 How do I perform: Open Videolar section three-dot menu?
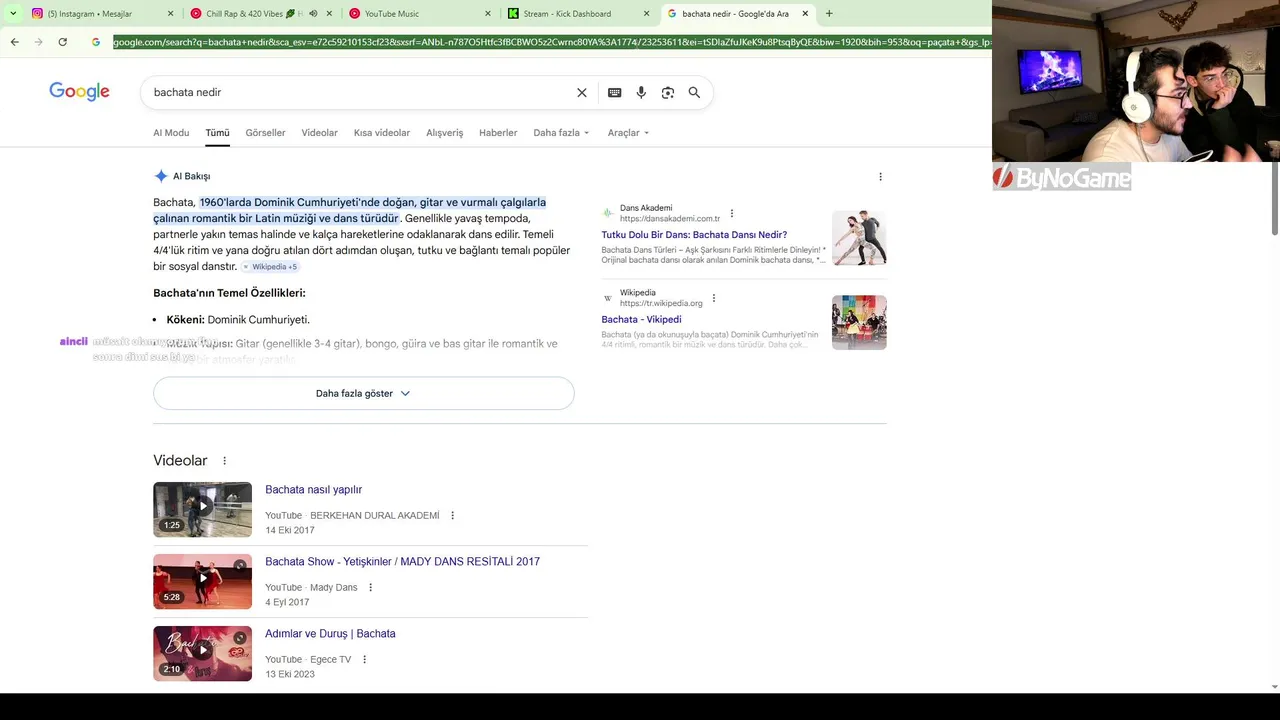pyautogui.click(x=224, y=461)
